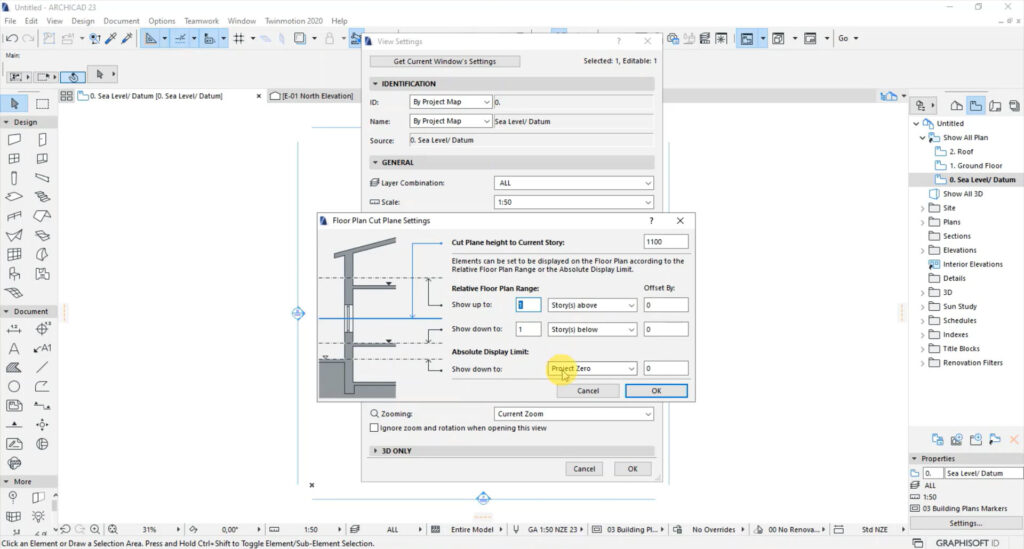Select the Wall tool in Design panel

14,140
